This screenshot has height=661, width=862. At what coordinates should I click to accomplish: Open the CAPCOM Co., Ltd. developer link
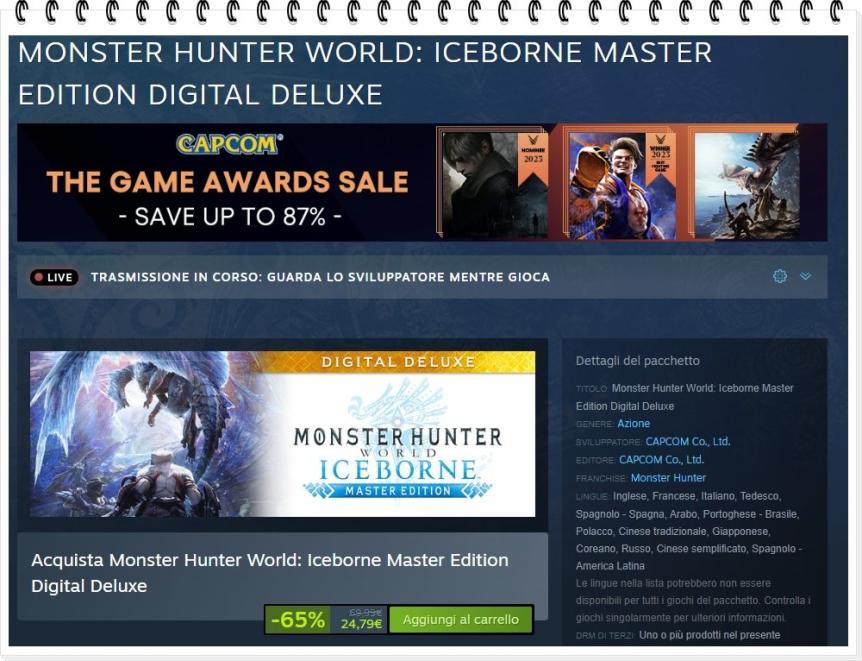(688, 442)
